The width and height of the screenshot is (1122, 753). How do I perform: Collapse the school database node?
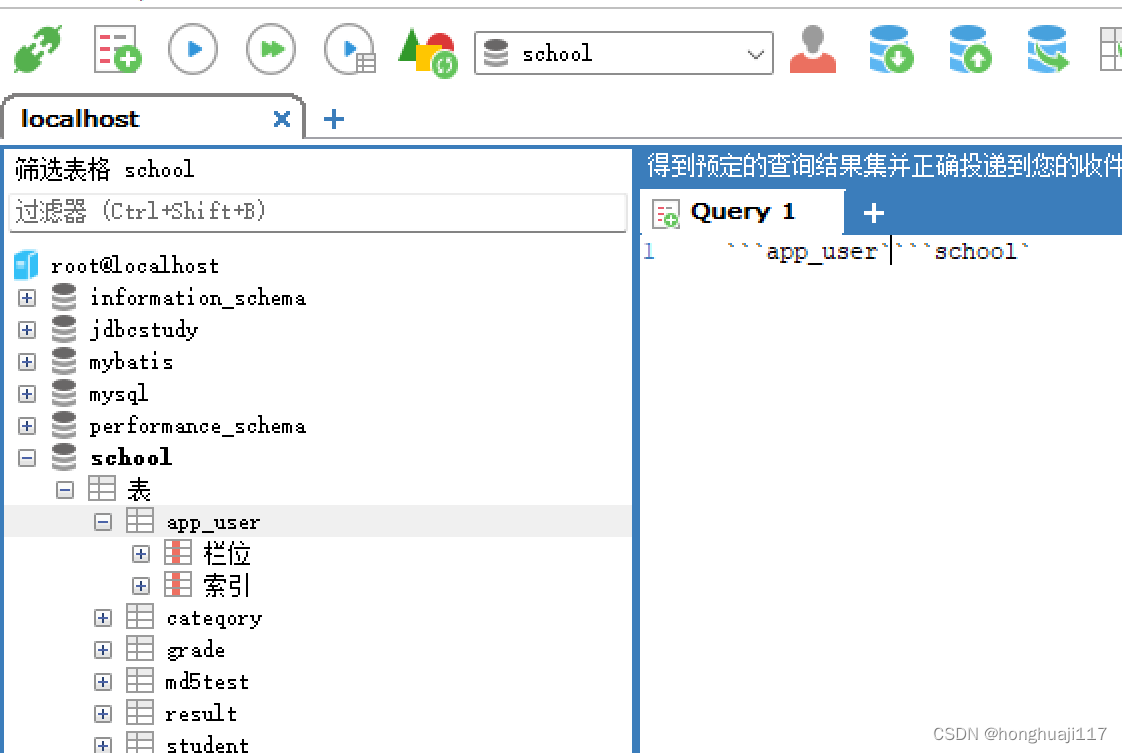26,457
